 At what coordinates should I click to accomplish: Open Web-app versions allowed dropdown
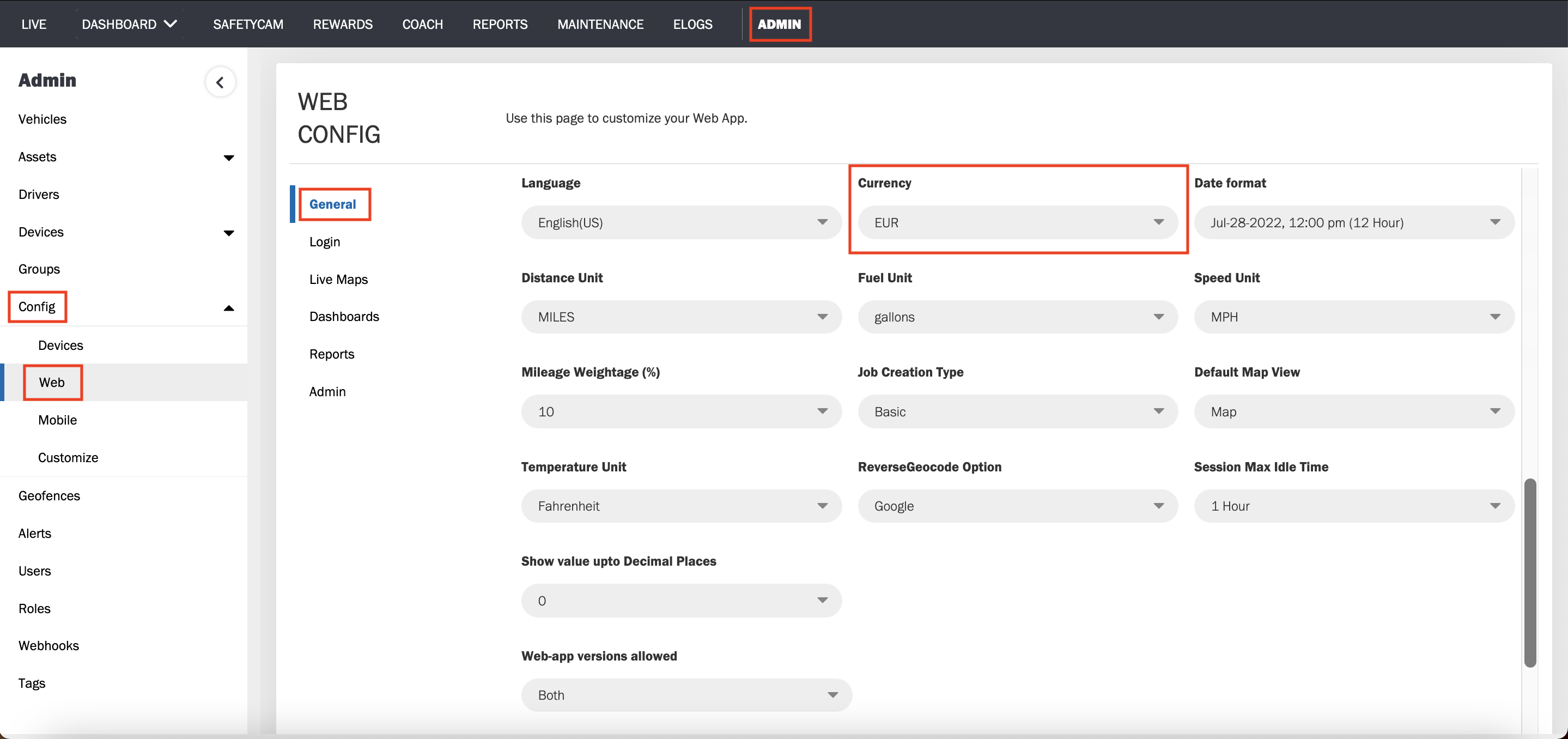(686, 695)
